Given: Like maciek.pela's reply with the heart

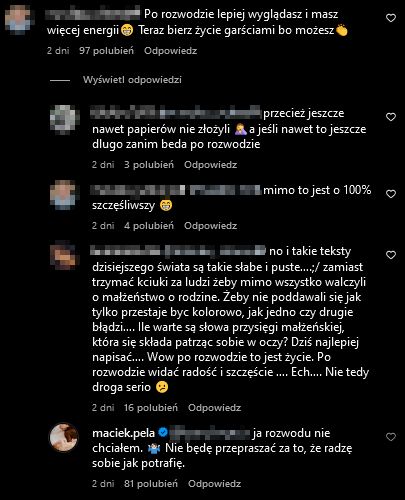Looking at the screenshot, I should 391,437.
